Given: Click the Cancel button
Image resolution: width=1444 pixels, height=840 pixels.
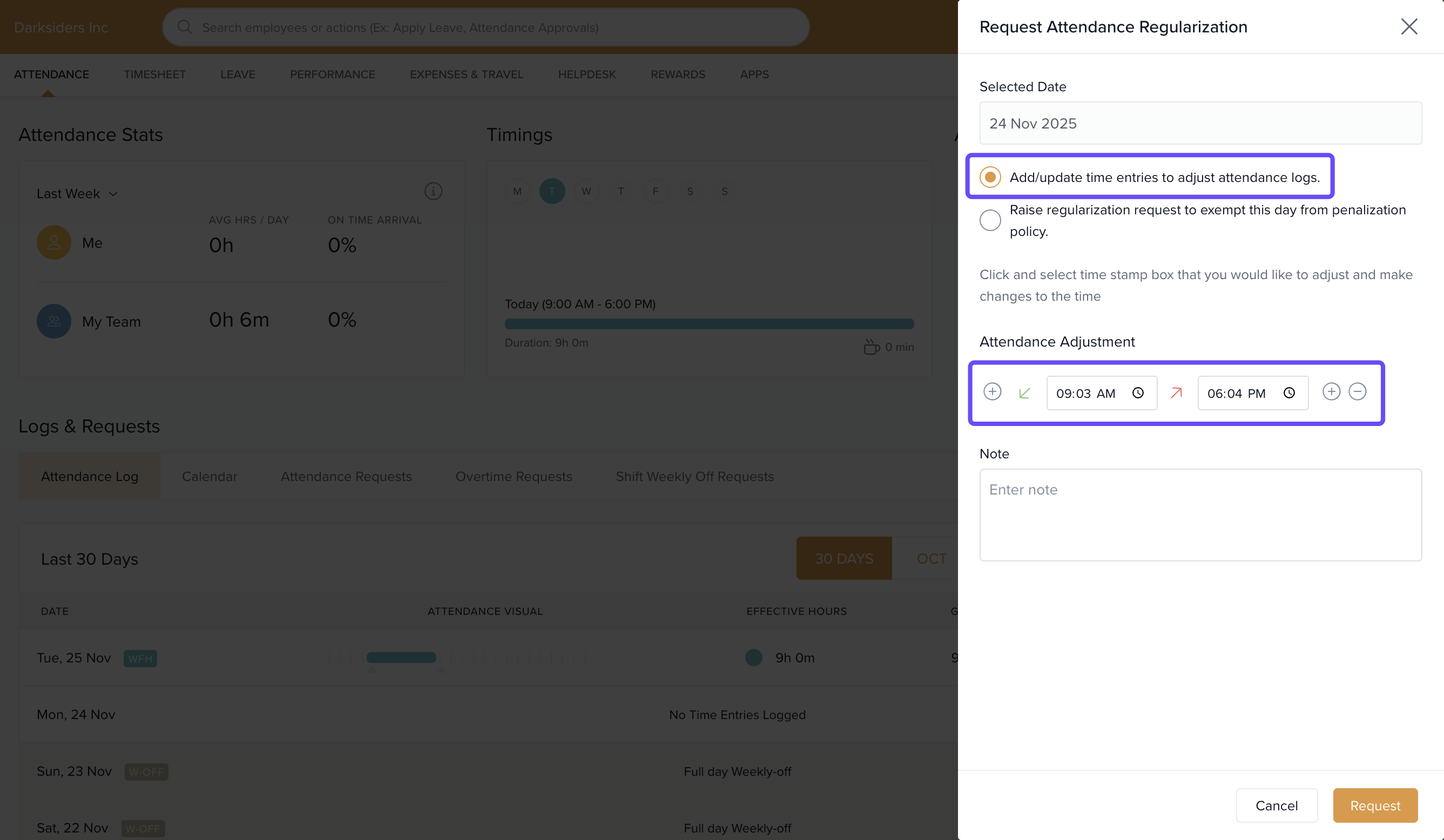Looking at the screenshot, I should [1276, 805].
